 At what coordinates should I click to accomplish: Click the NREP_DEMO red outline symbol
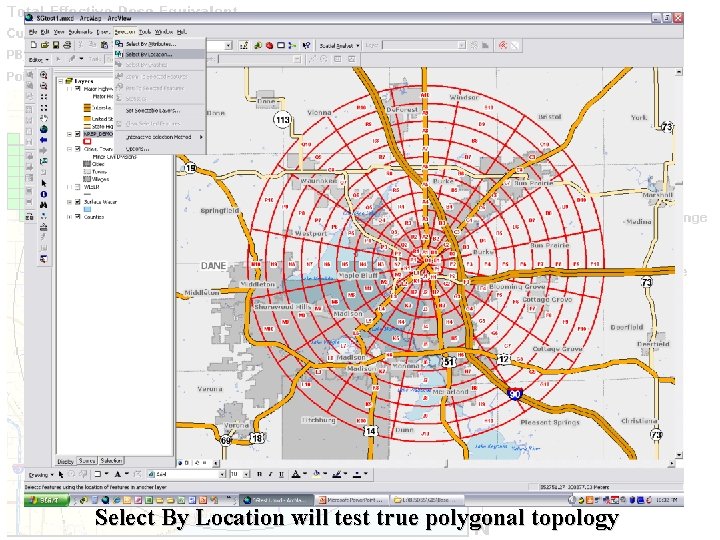[x=87, y=141]
